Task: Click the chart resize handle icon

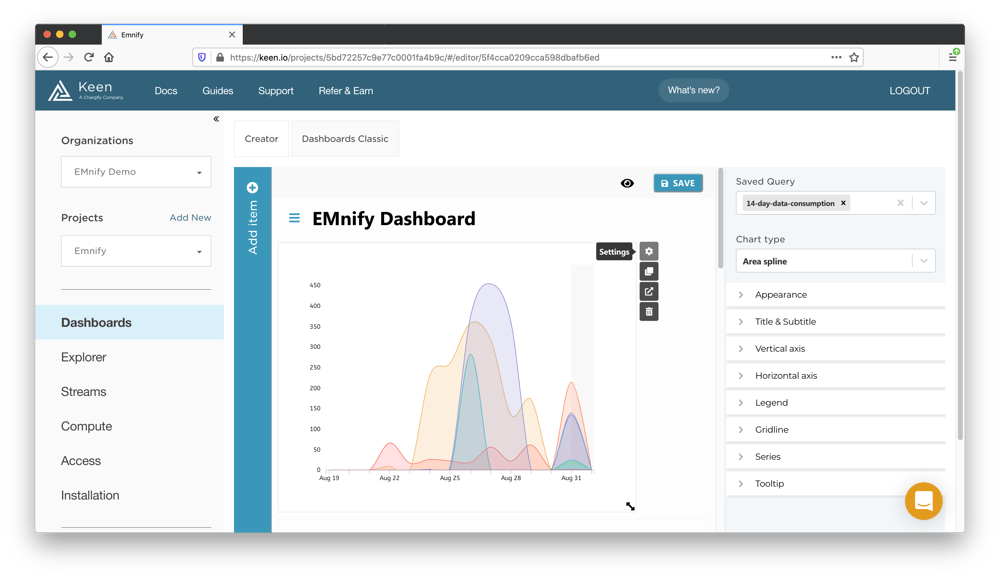Action: 630,506
